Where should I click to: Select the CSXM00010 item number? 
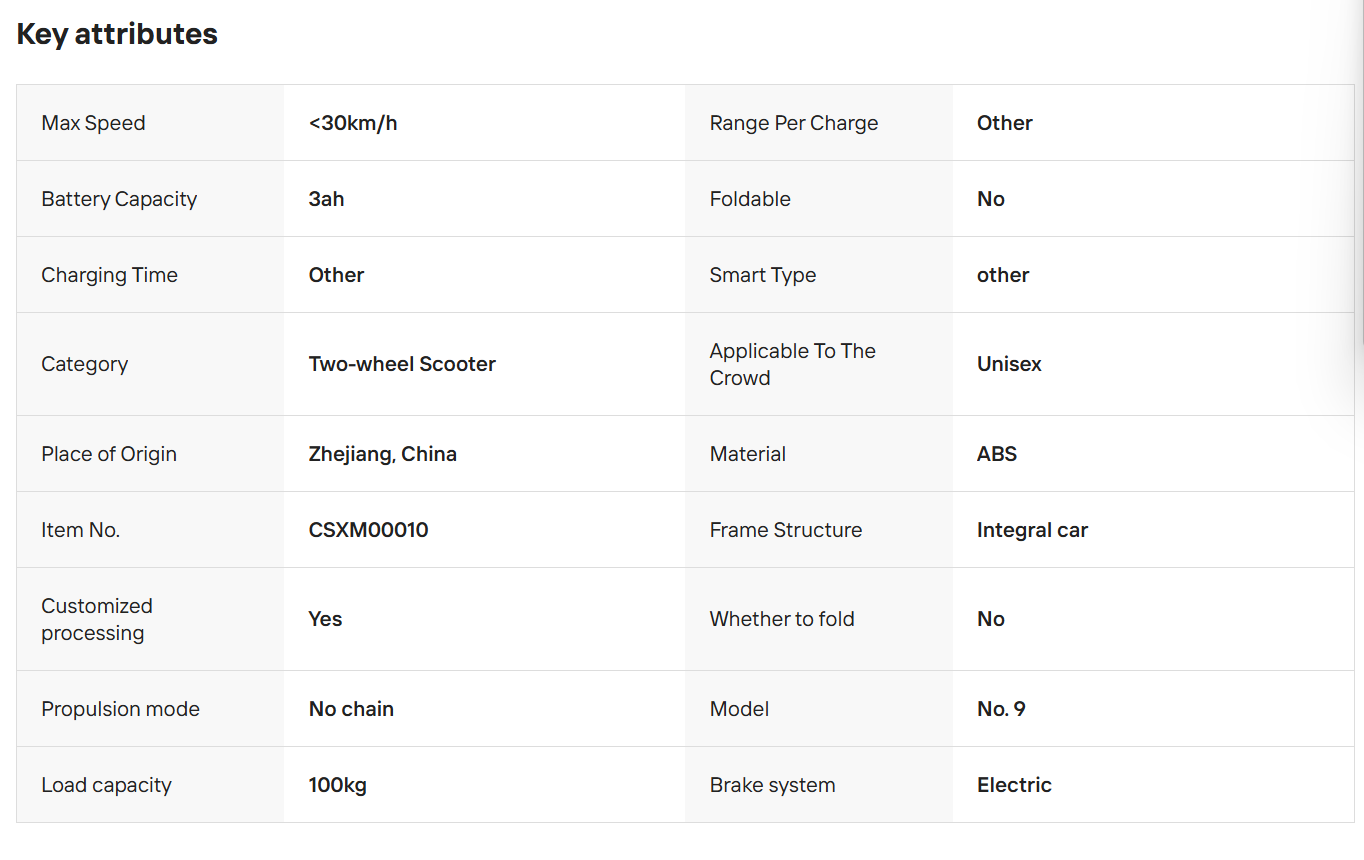pos(368,530)
